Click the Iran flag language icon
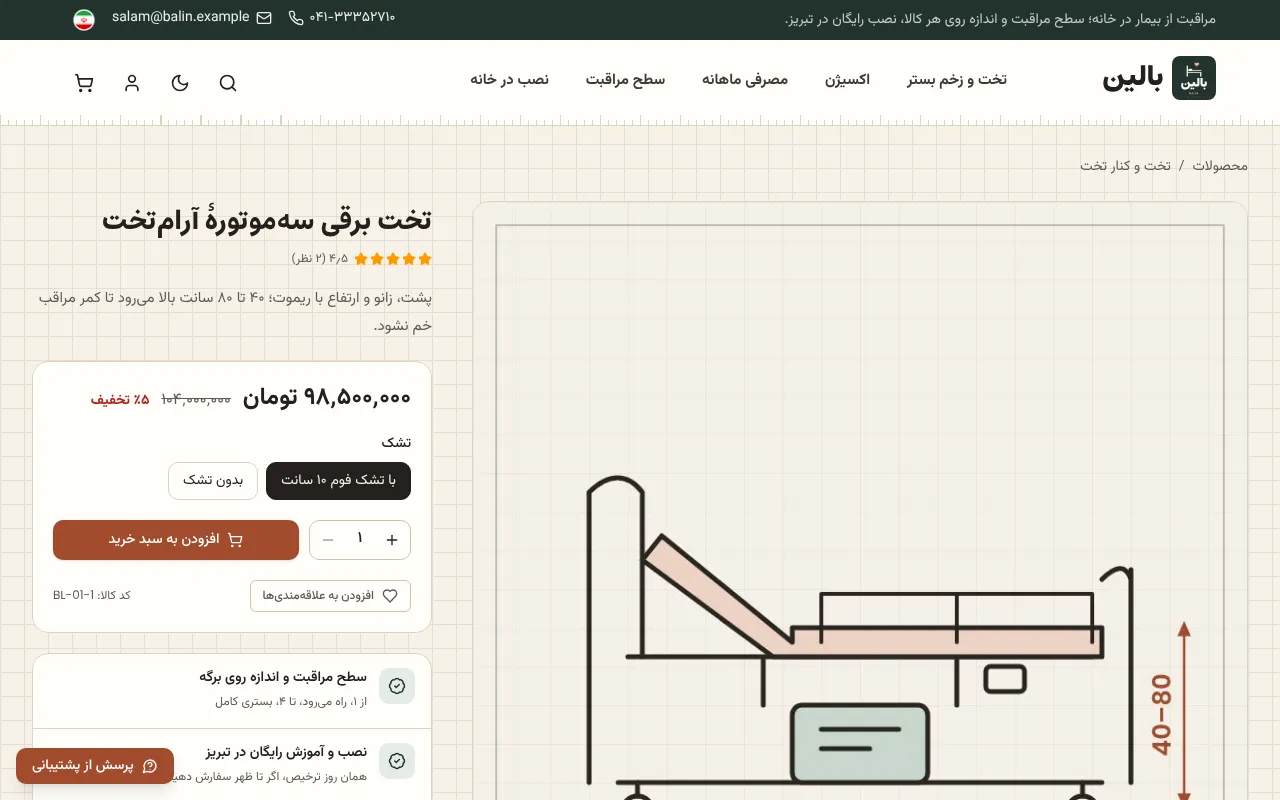This screenshot has height=800, width=1280. (84, 19)
